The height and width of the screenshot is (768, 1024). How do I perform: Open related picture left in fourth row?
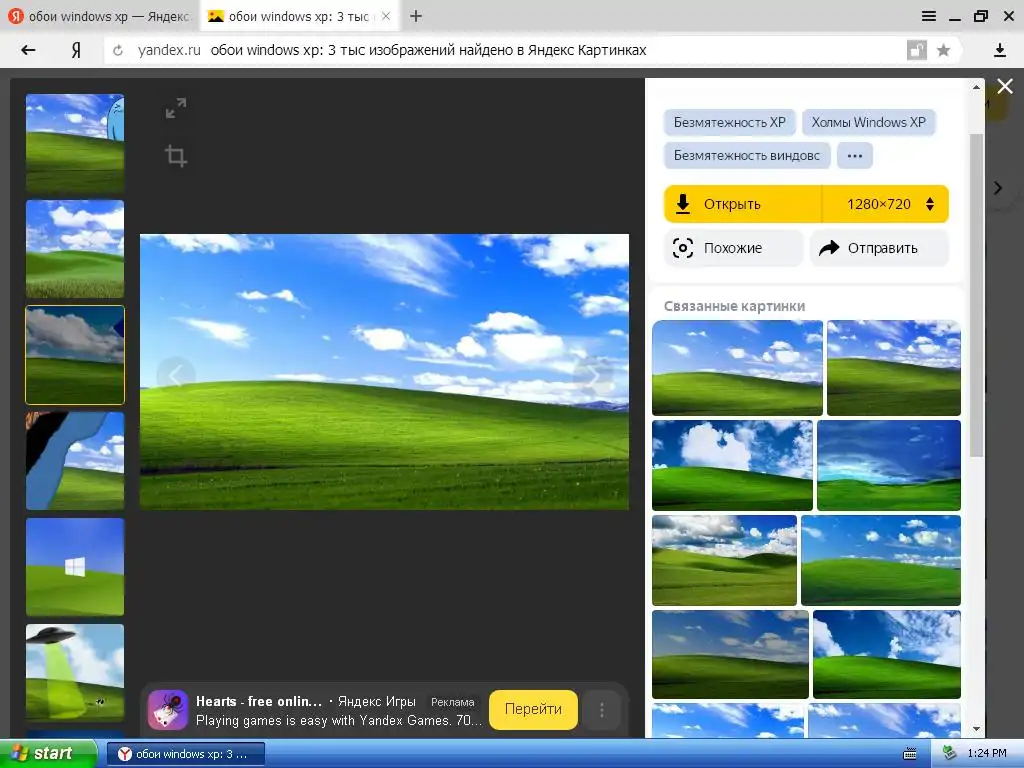[x=730, y=654]
